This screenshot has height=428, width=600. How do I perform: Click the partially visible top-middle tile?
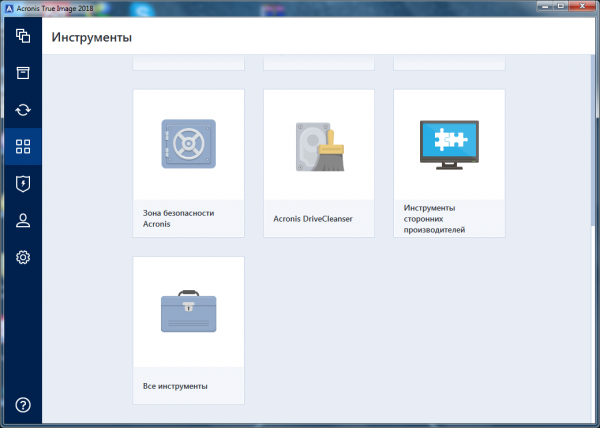click(319, 63)
